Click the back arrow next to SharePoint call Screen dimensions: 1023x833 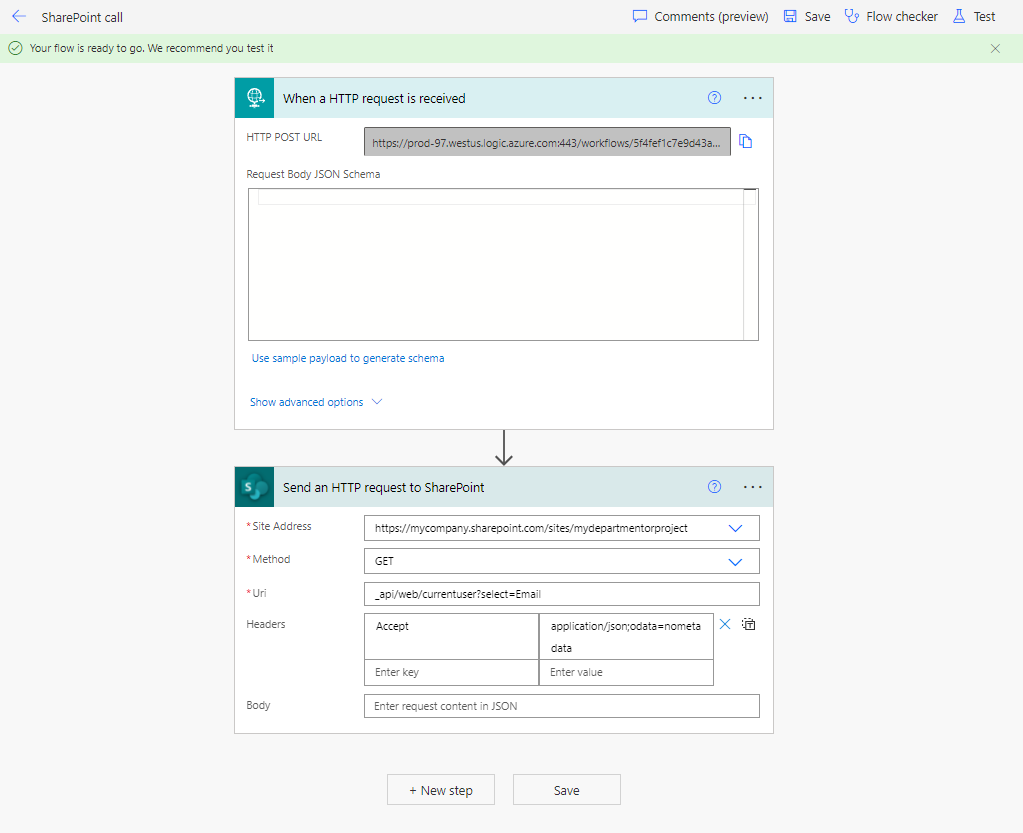tap(19, 17)
